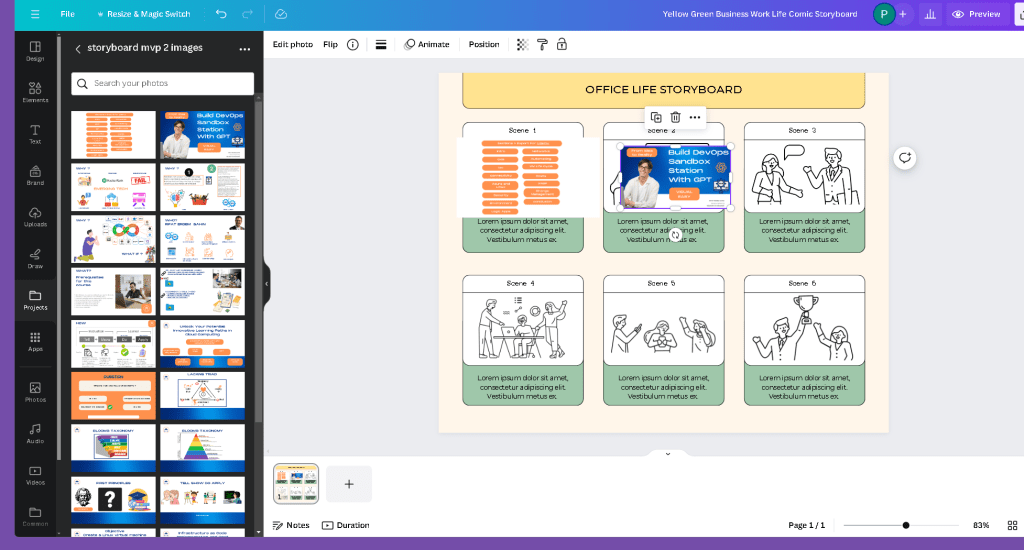Add a comment with the bubble icon
The width and height of the screenshot is (1024, 550).
[904, 157]
